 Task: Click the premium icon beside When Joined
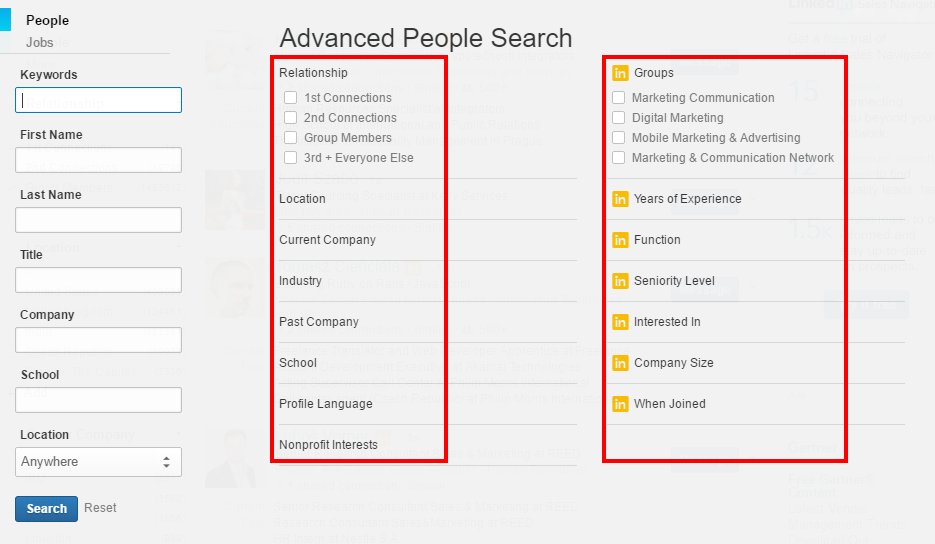tap(620, 404)
